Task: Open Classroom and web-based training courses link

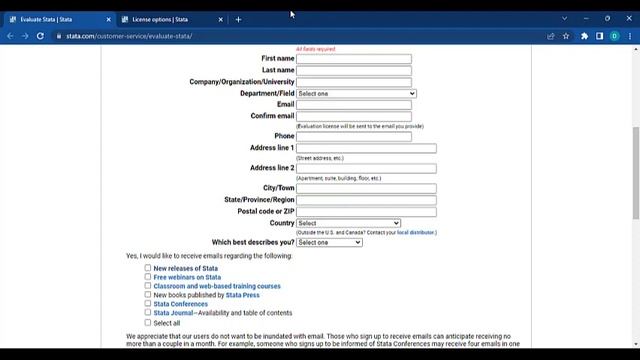Action: (217, 286)
